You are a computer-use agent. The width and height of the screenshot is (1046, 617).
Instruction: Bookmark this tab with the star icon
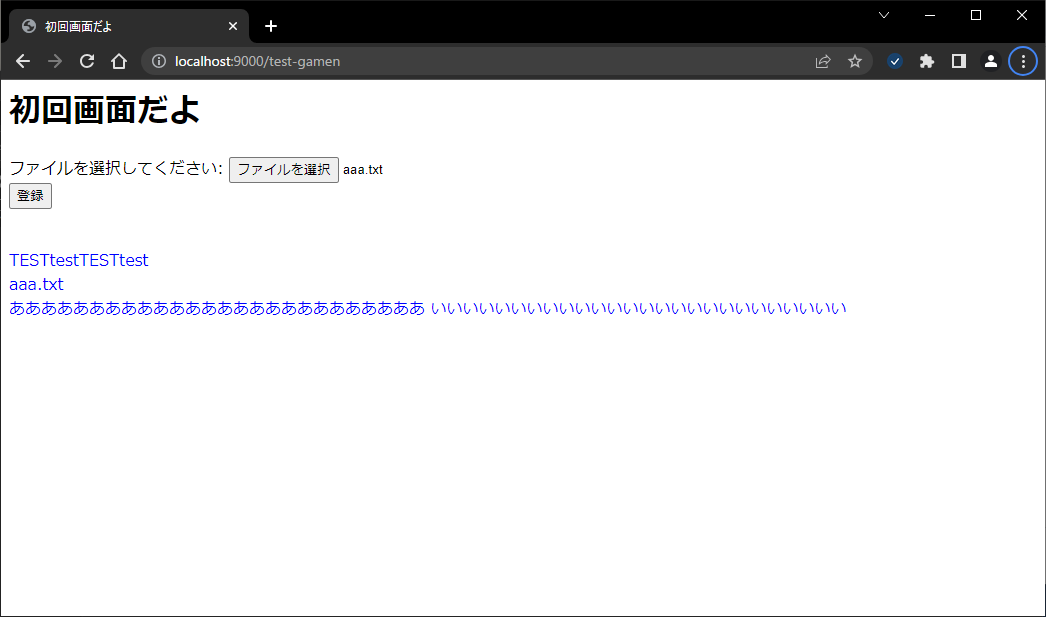click(855, 61)
